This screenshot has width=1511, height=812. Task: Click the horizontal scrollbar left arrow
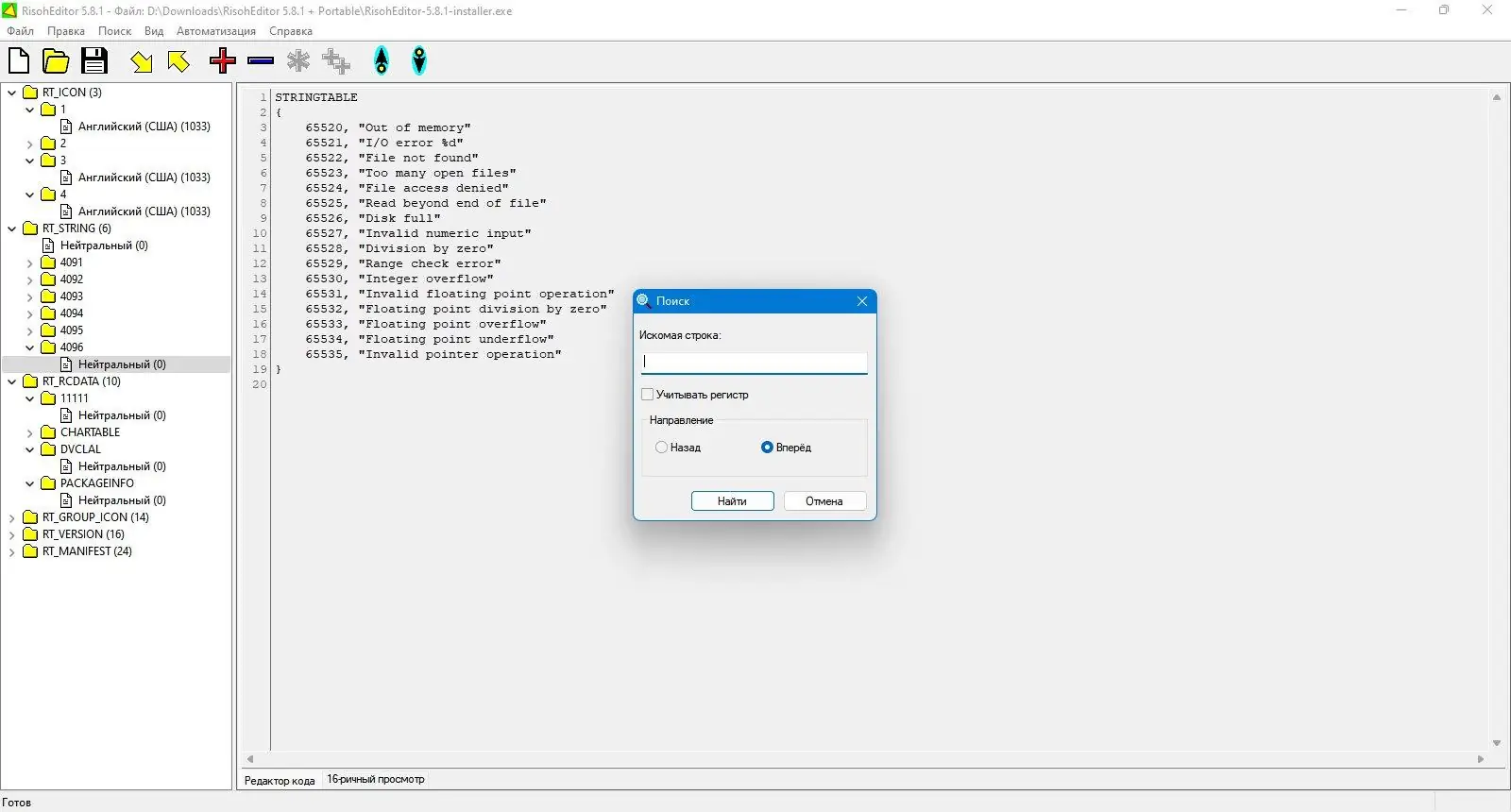(x=250, y=759)
